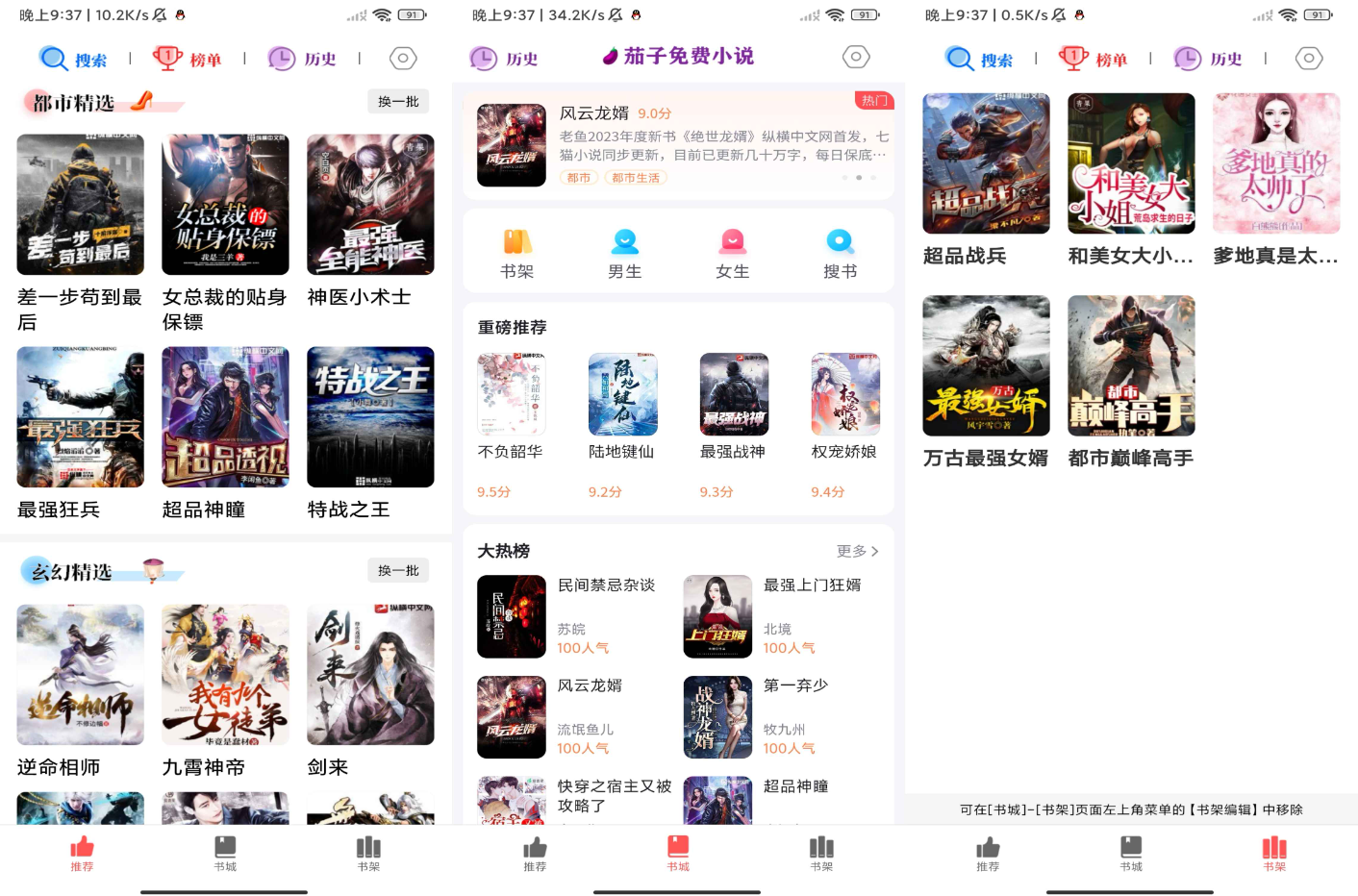Open hexagon settings icon right of 茄子免费小说
The image size is (1358, 896).
coord(855,57)
